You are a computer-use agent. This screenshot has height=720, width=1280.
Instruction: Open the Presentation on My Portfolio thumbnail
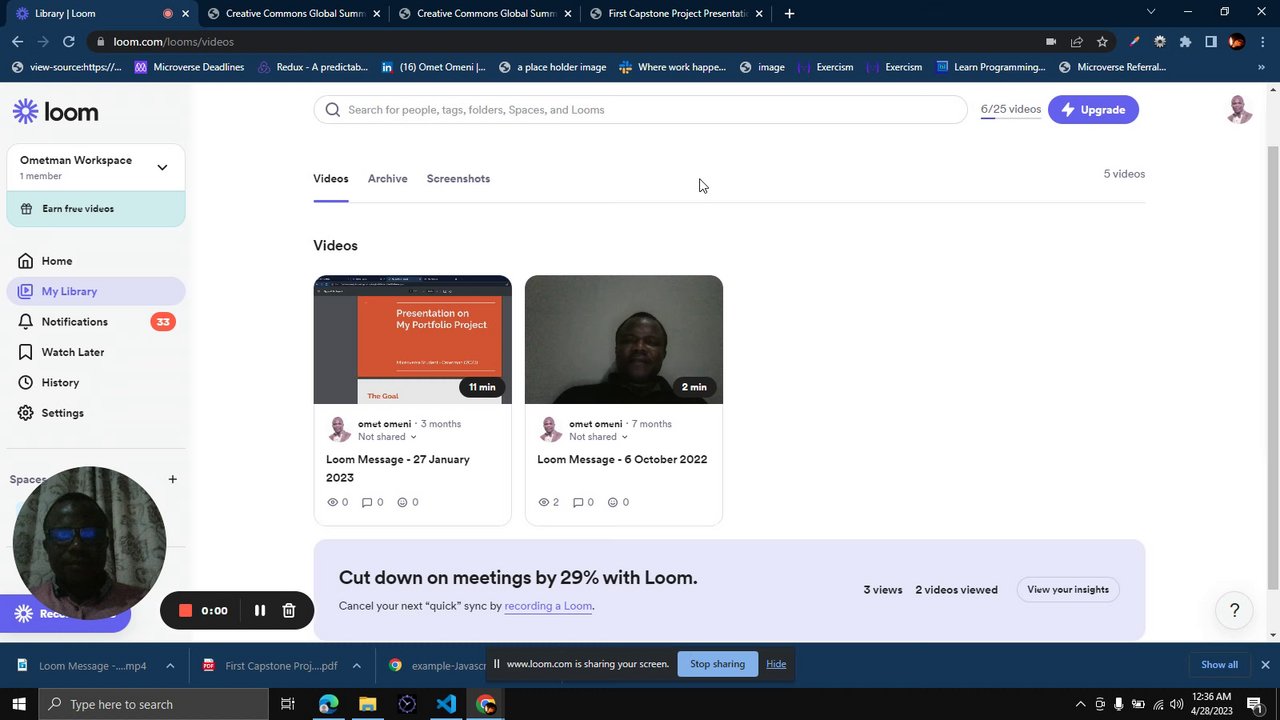click(412, 340)
